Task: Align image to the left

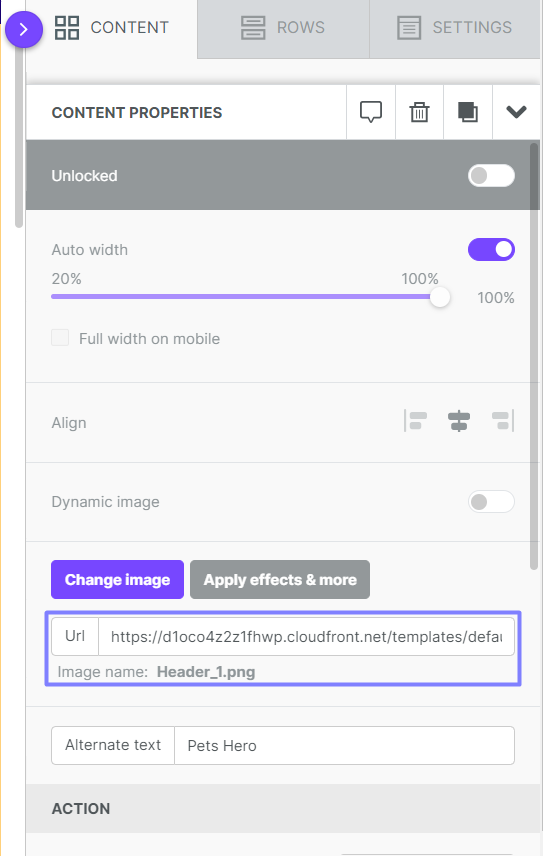Action: pos(416,421)
